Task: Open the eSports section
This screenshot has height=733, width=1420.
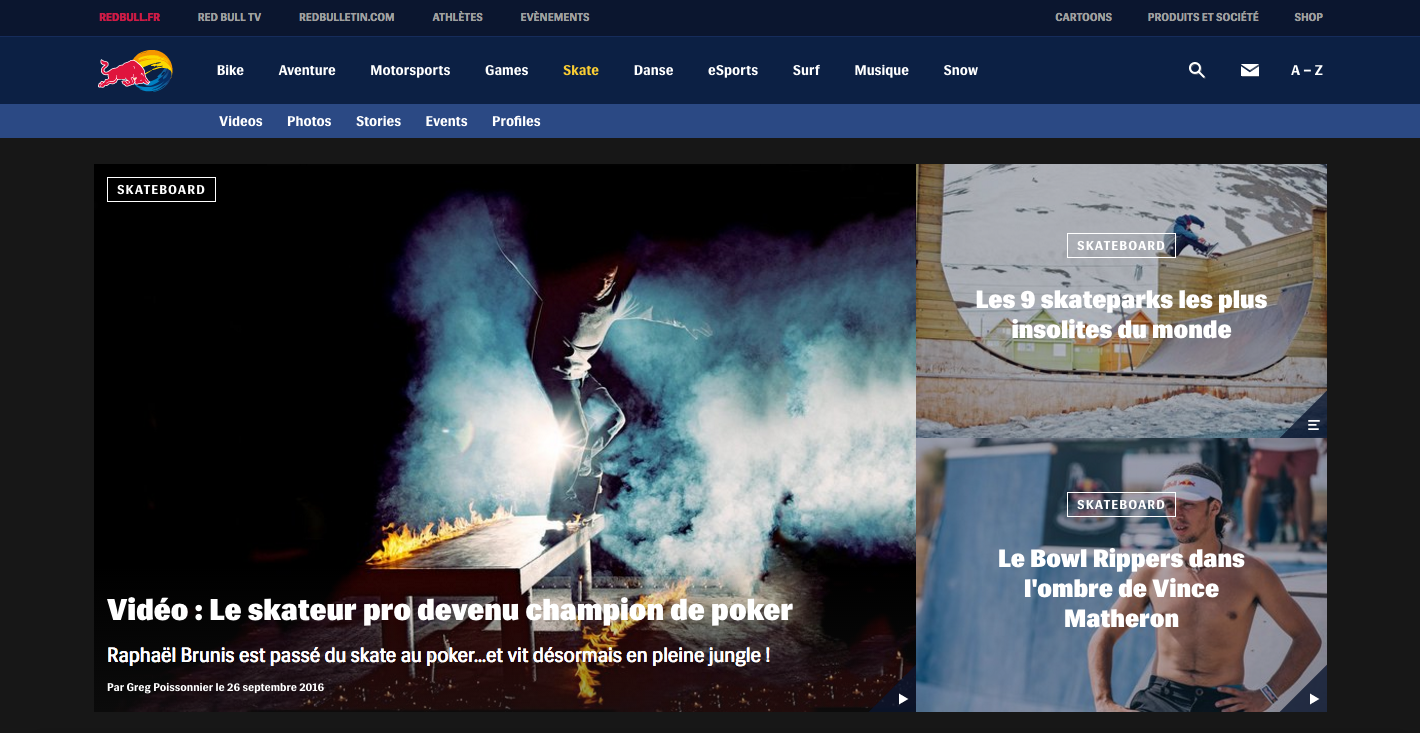Action: [x=733, y=70]
